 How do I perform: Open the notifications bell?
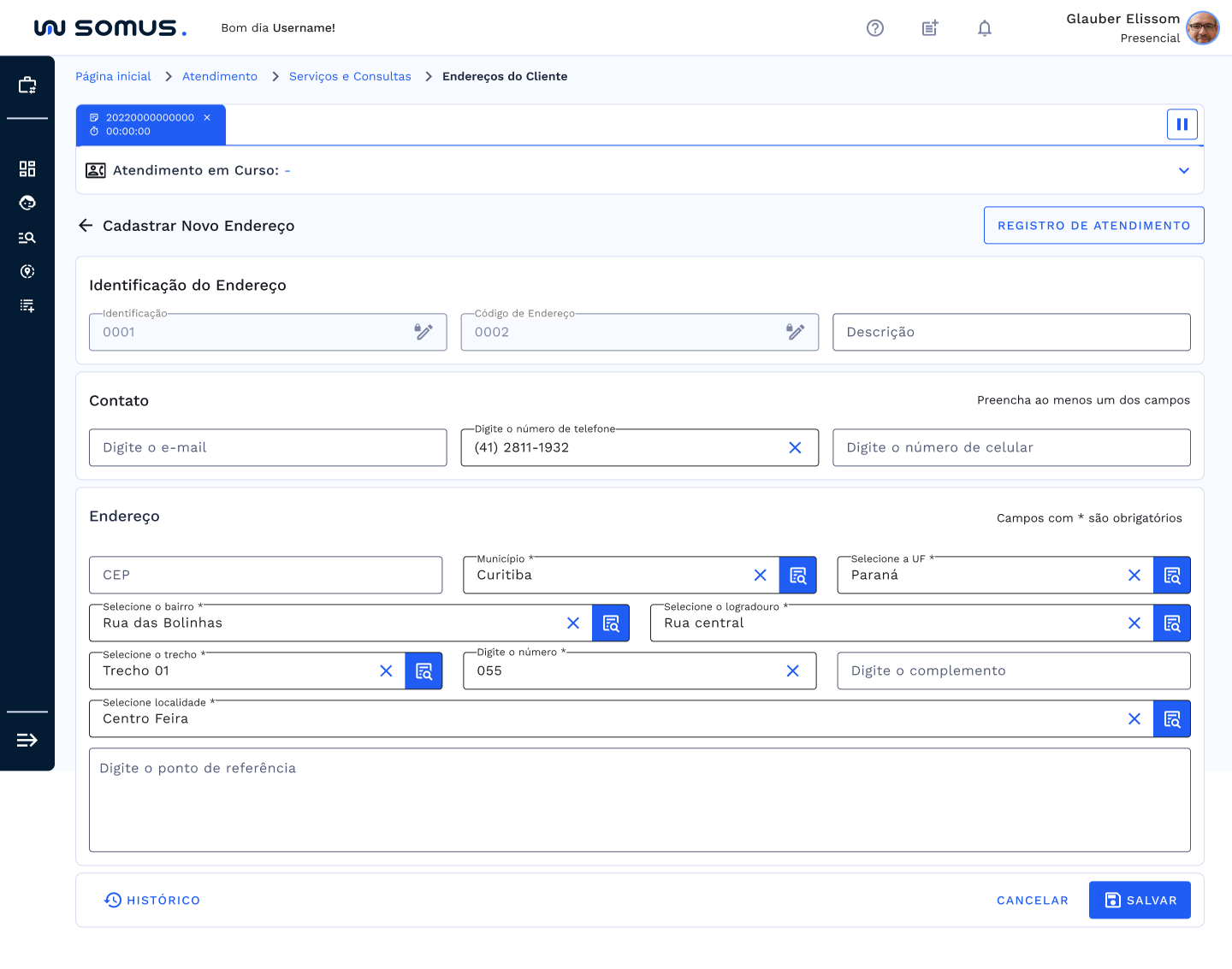(x=985, y=28)
